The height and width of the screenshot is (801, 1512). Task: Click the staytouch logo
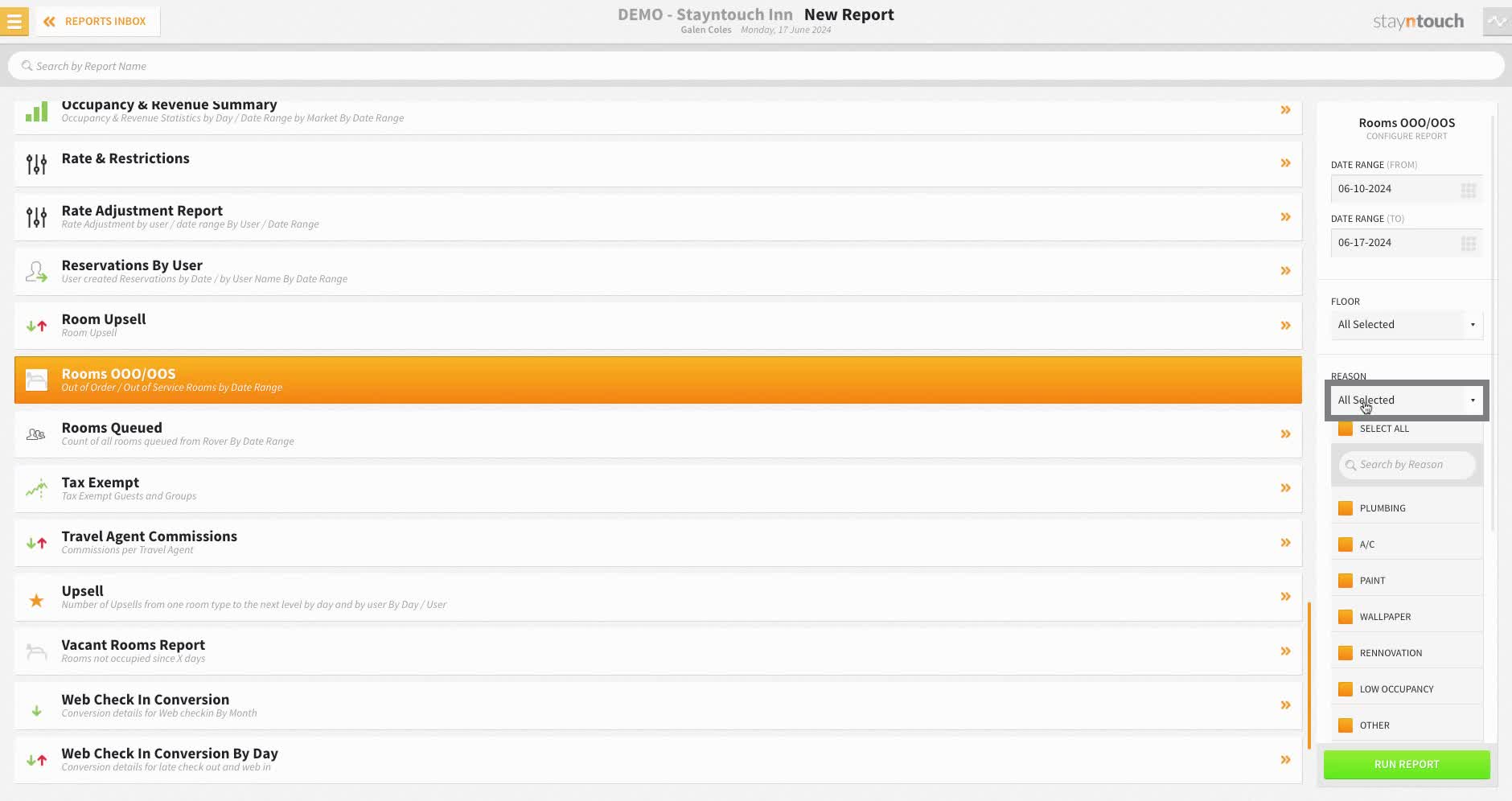coord(1418,22)
